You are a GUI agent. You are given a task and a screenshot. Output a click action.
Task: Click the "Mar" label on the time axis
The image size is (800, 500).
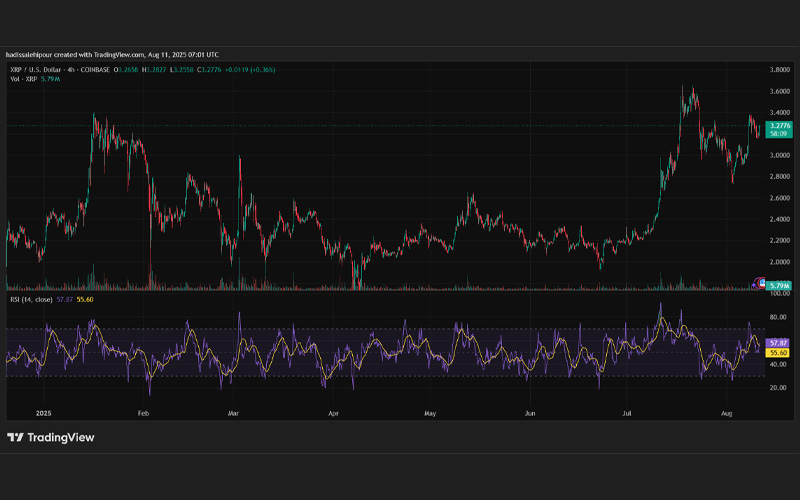coord(233,413)
